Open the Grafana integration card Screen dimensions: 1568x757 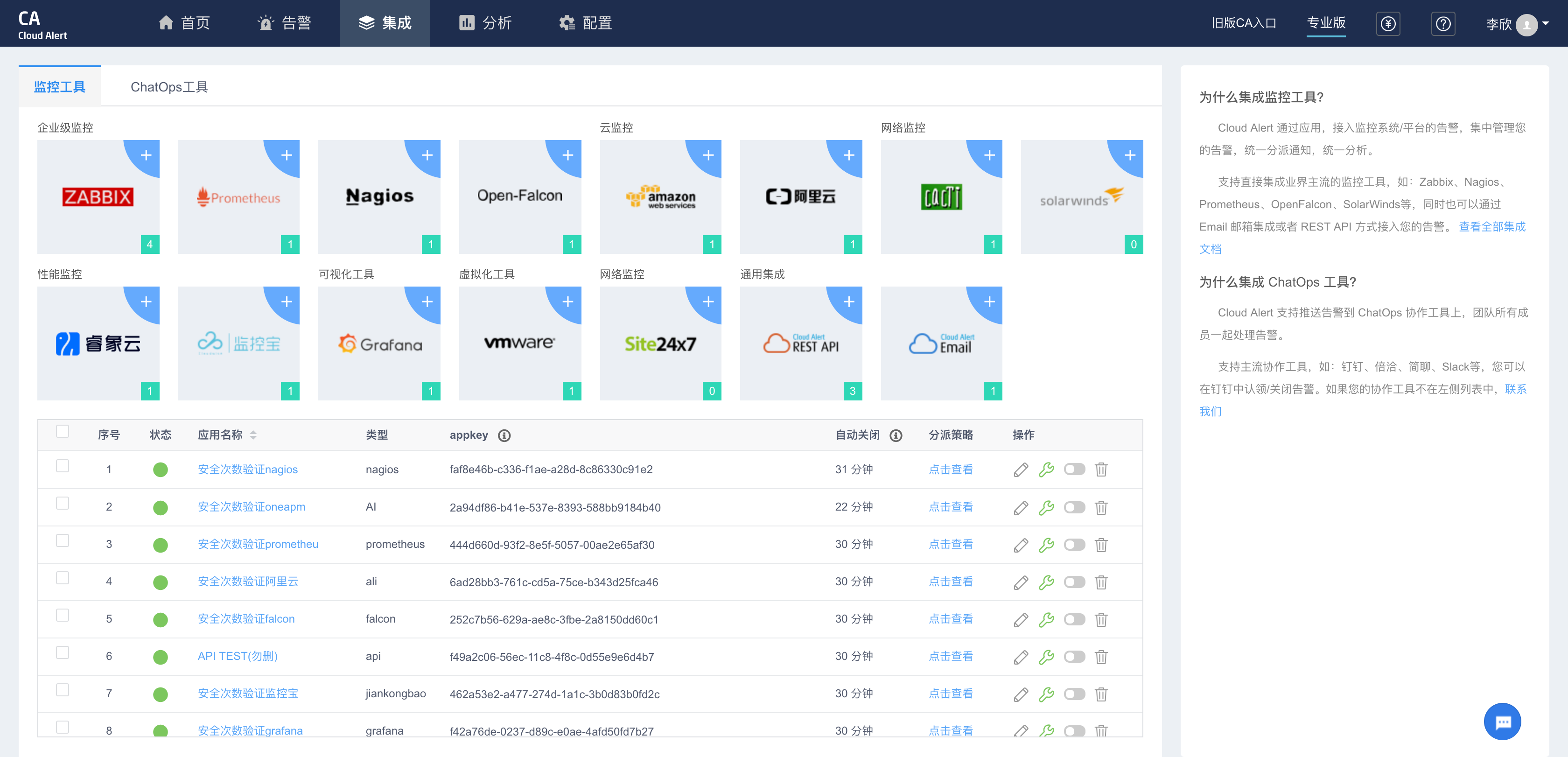click(x=379, y=344)
